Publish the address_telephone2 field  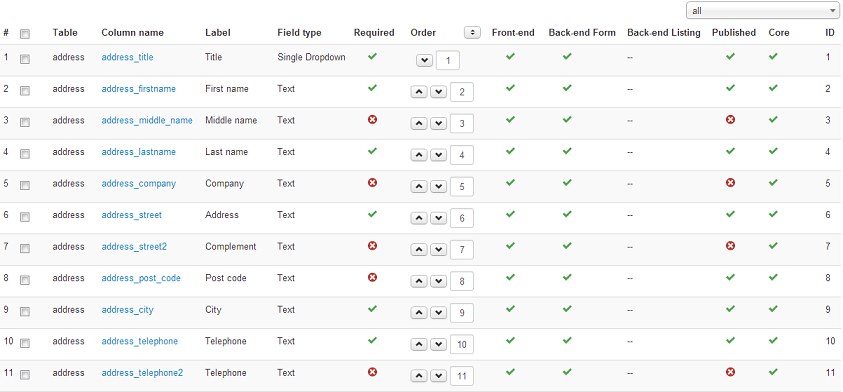(x=730, y=372)
